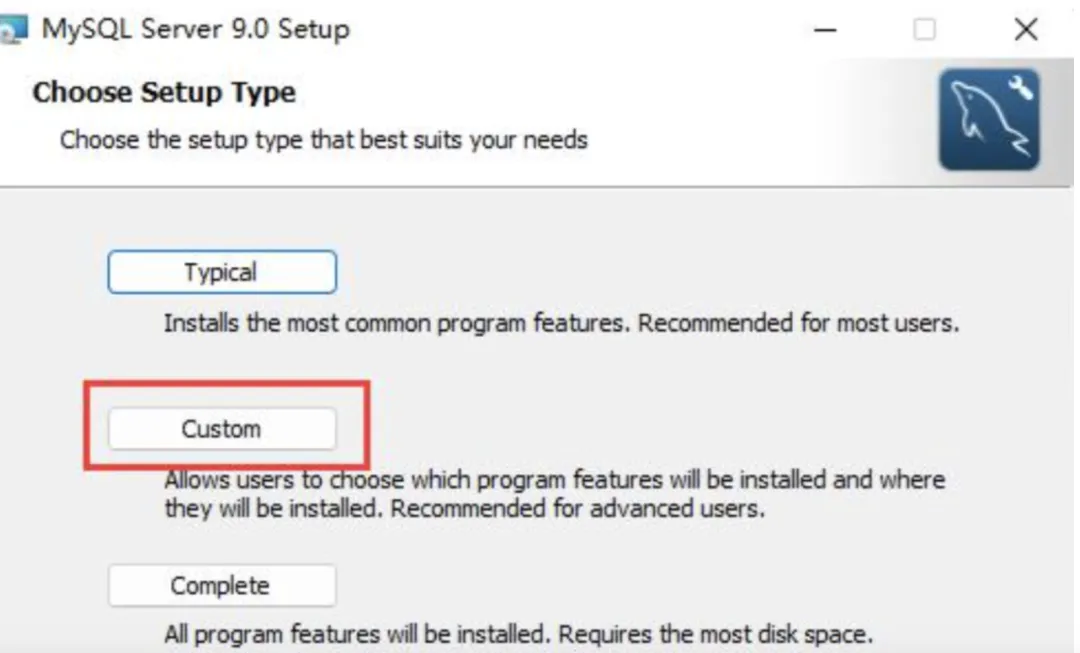
Task: Pick the Complete installation button
Action: point(222,586)
